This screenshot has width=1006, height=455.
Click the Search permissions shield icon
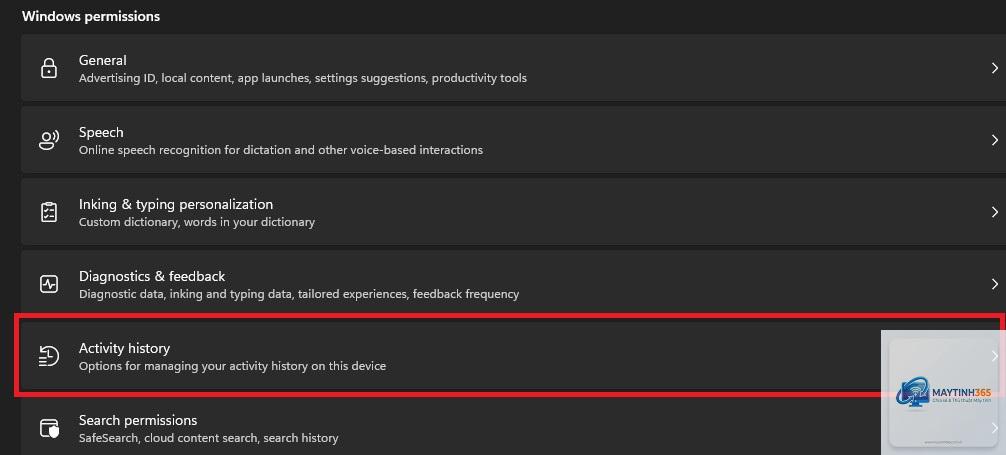[x=49, y=428]
